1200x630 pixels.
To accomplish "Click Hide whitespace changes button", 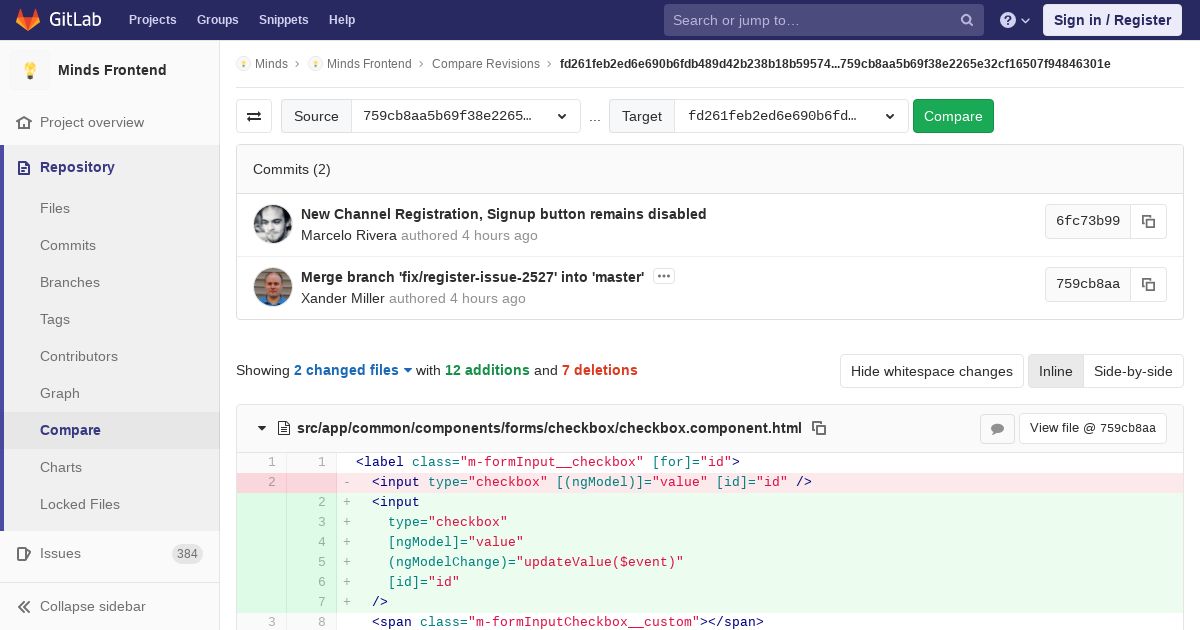I will pos(932,371).
